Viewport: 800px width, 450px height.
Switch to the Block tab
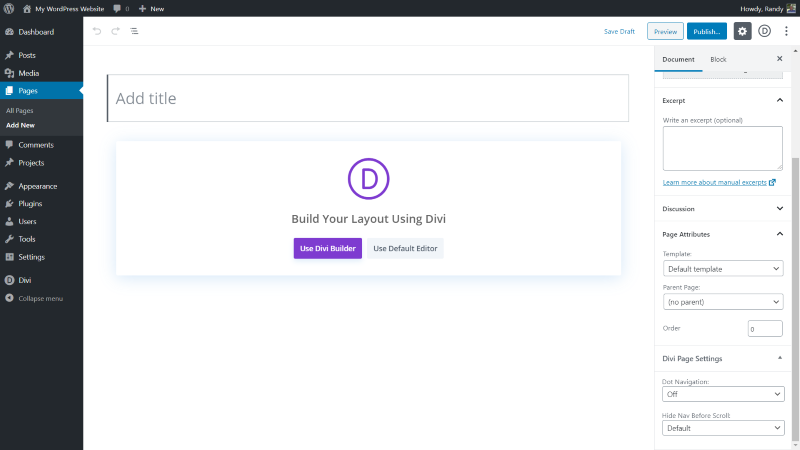(x=718, y=59)
